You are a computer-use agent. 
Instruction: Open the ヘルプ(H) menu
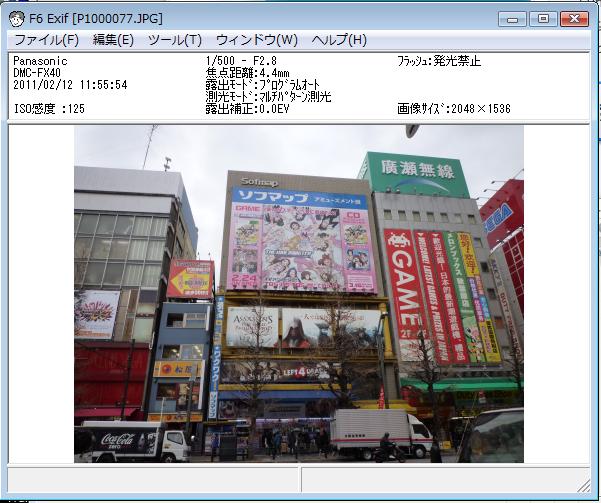[x=339, y=40]
